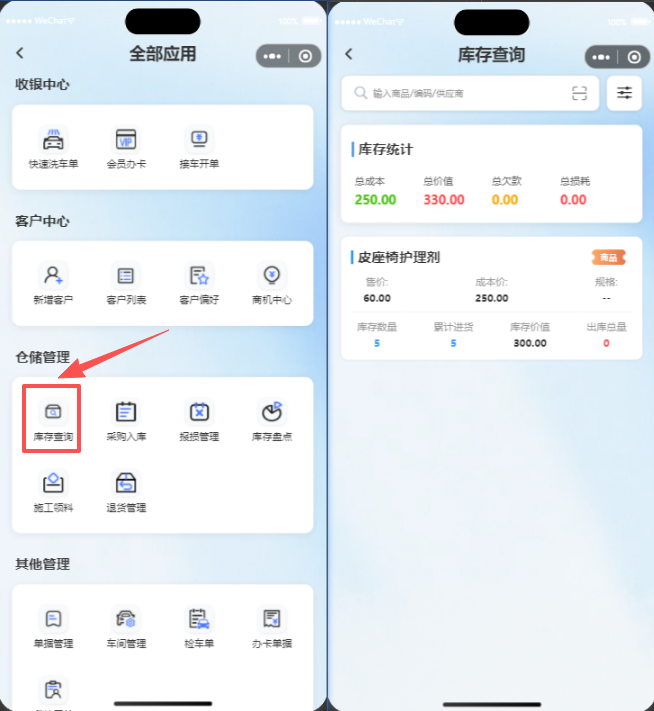The image size is (654, 711).
Task: Click 仓储管理 section heading
Action: pyautogui.click(x=42, y=357)
